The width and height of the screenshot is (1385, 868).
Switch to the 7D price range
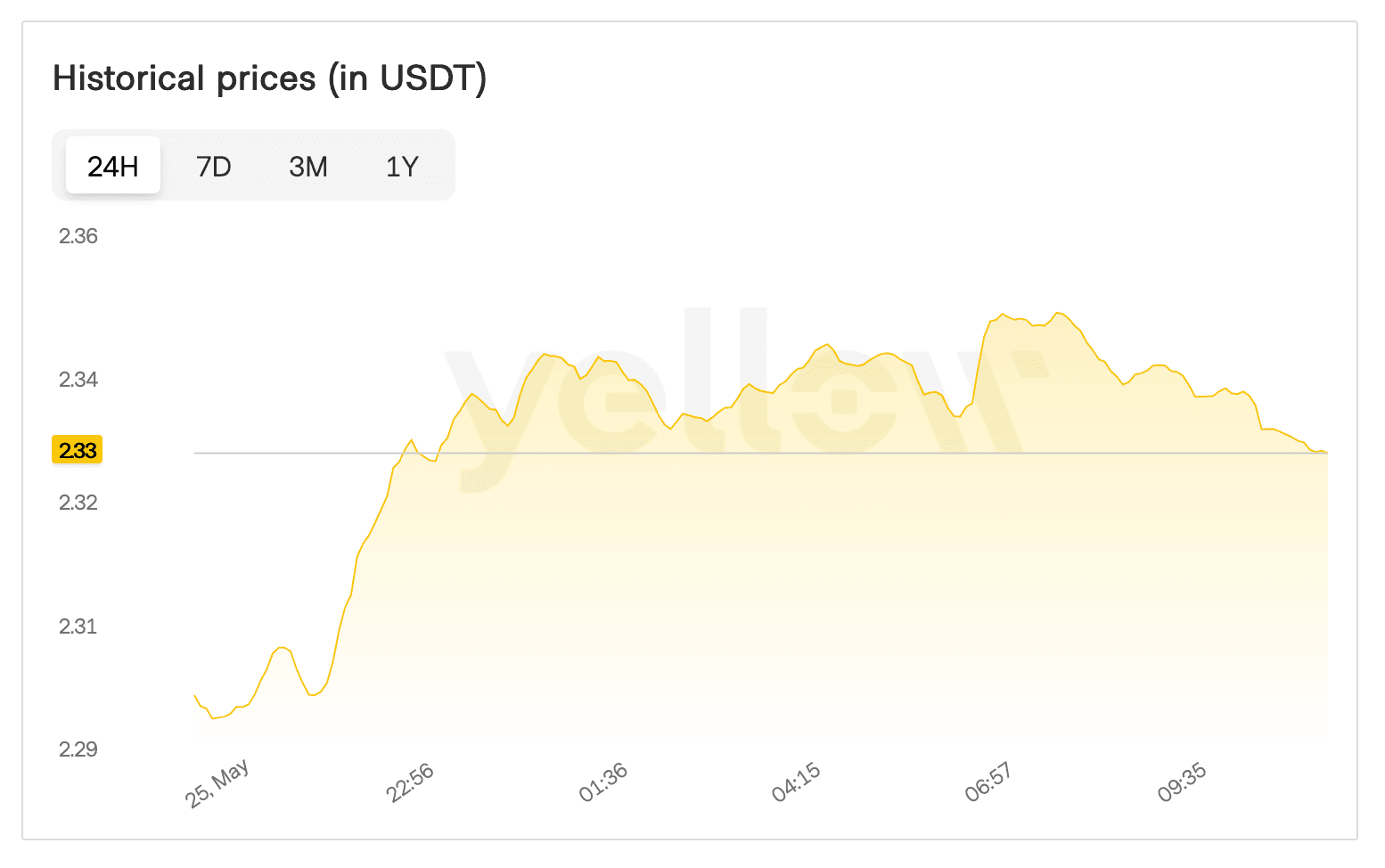coord(214,166)
